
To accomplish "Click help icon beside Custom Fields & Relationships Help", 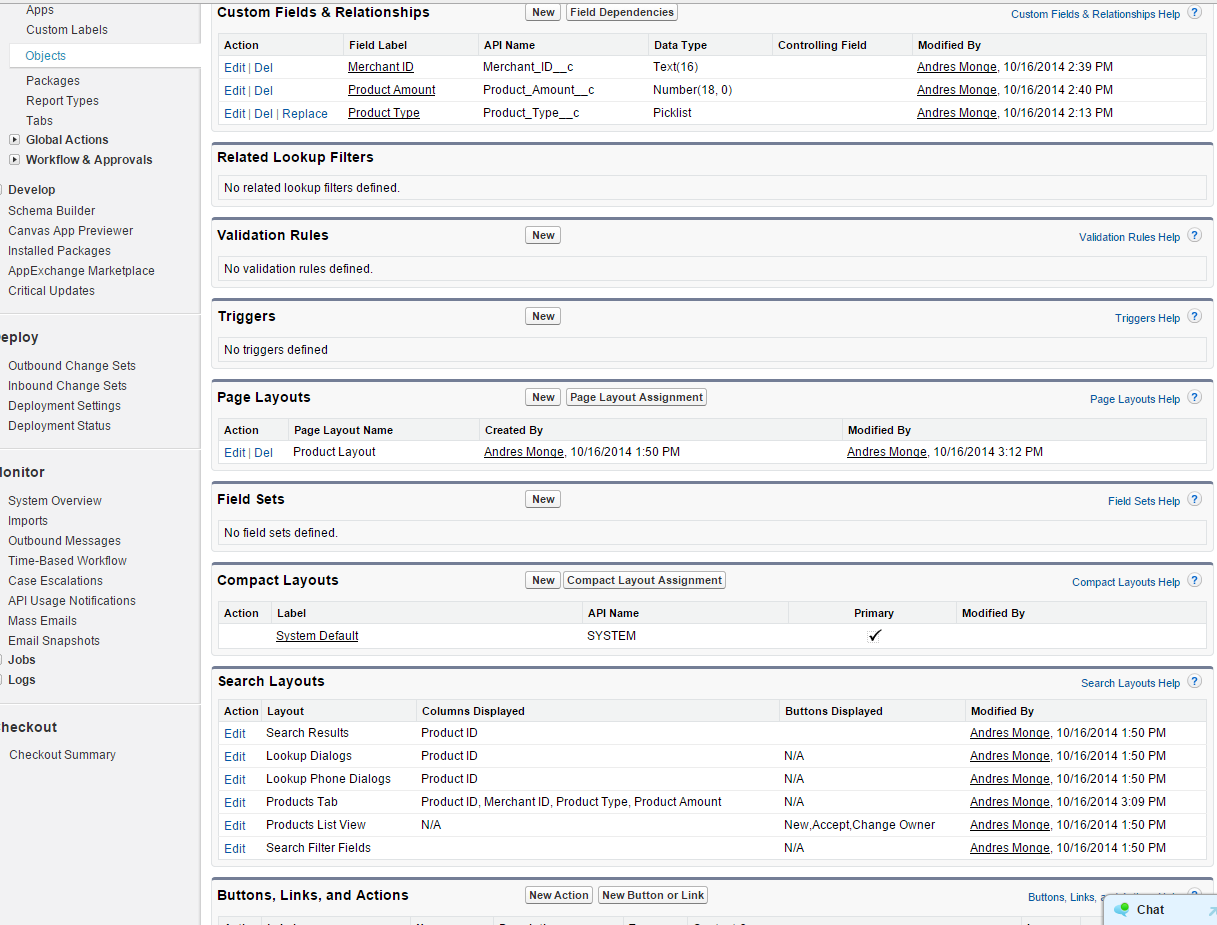I will pos(1194,13).
